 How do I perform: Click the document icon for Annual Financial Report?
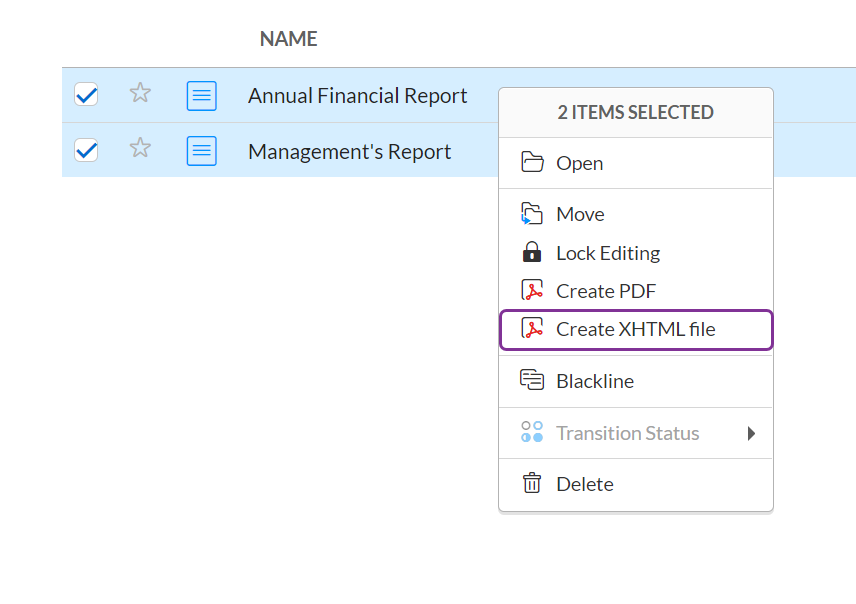pos(202,96)
